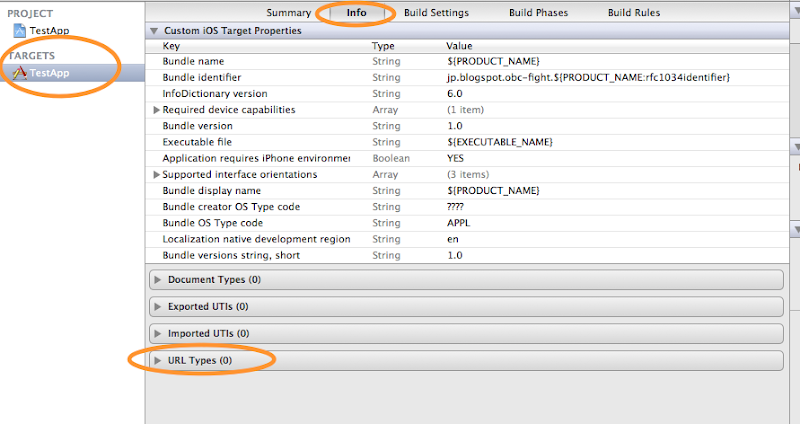Open the Build Phases tab
Image resolution: width=800 pixels, height=424 pixels.
click(538, 13)
